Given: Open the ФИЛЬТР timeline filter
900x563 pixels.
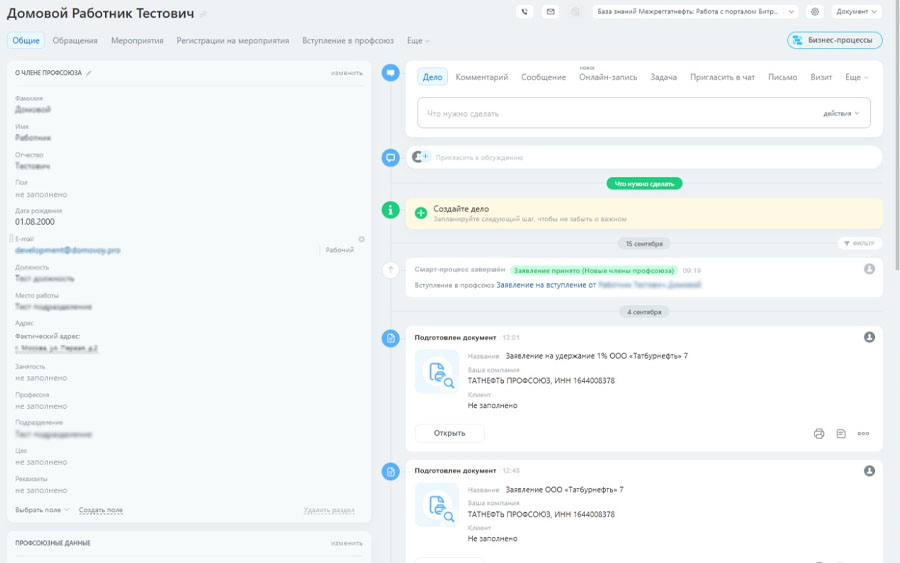Looking at the screenshot, I should click(860, 243).
